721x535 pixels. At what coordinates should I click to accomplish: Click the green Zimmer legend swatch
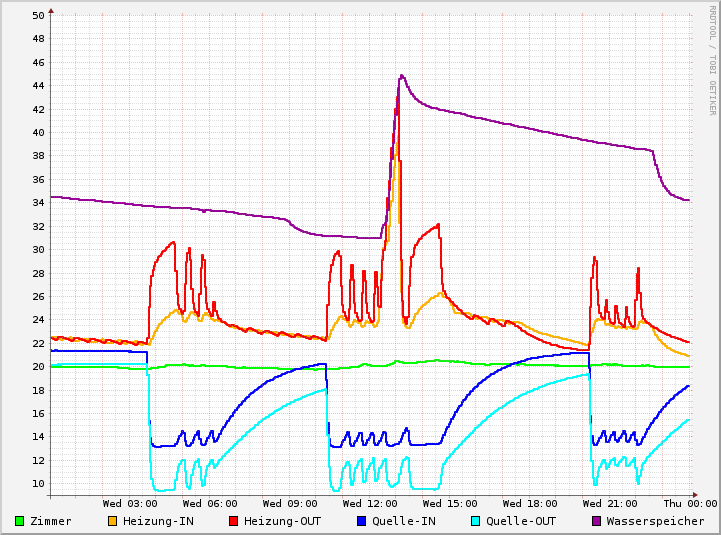(19, 521)
